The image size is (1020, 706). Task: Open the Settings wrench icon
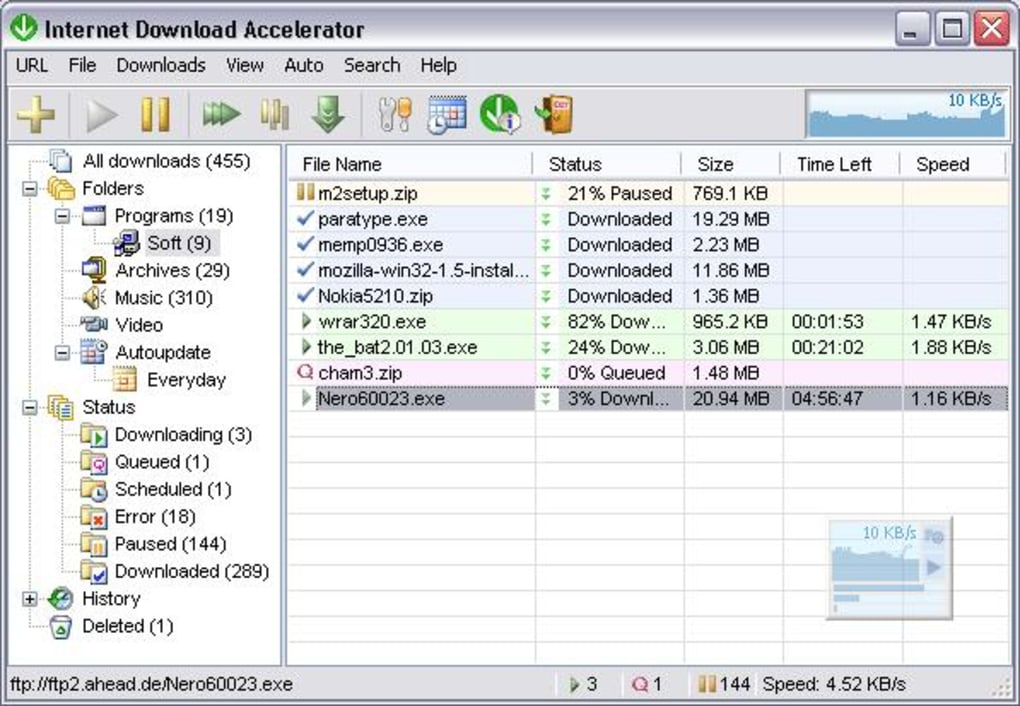click(393, 113)
